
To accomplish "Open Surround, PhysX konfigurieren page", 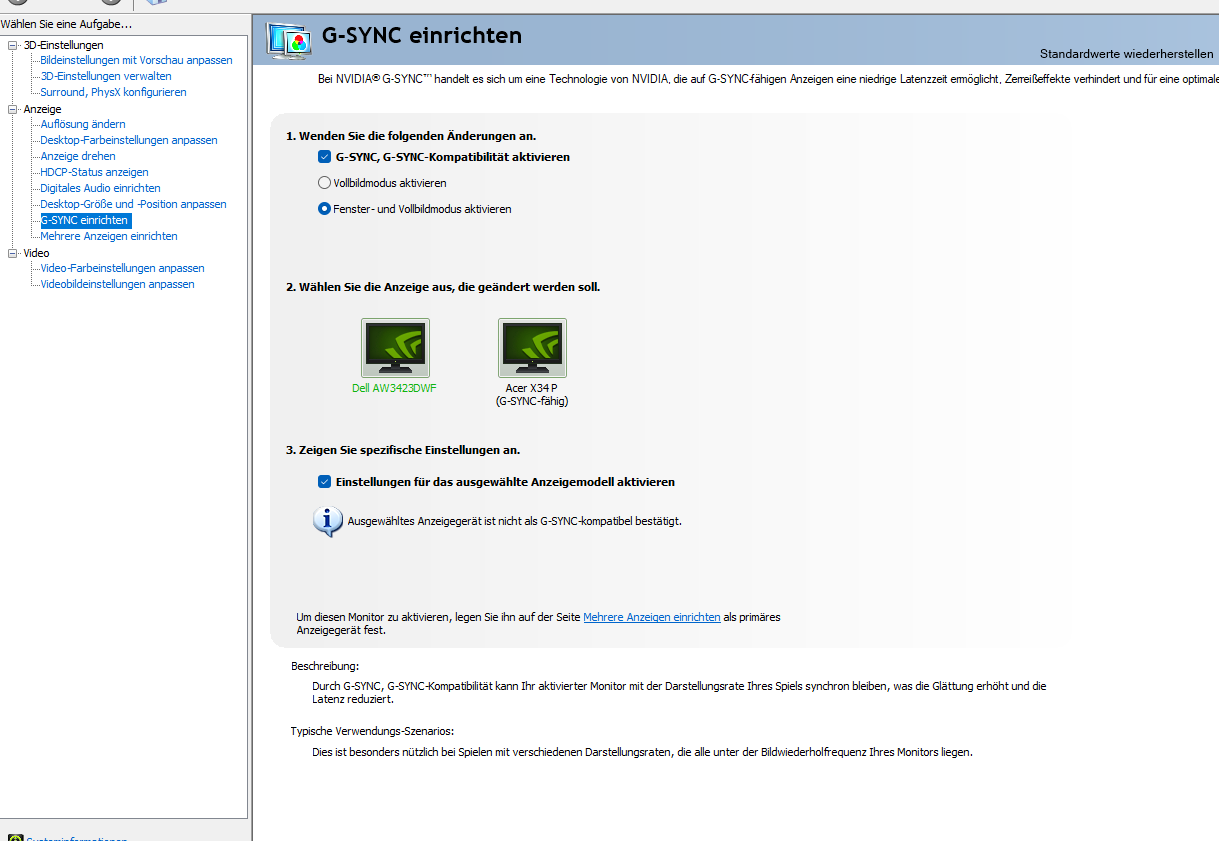I will 113,92.
